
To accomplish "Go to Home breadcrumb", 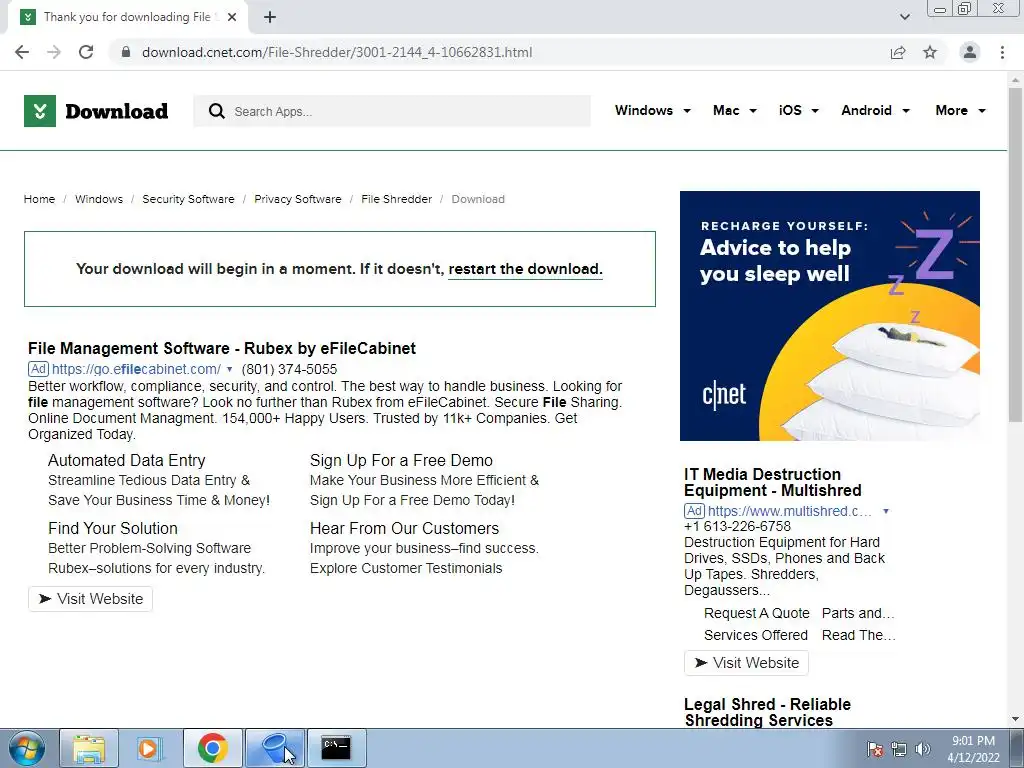I will (39, 199).
